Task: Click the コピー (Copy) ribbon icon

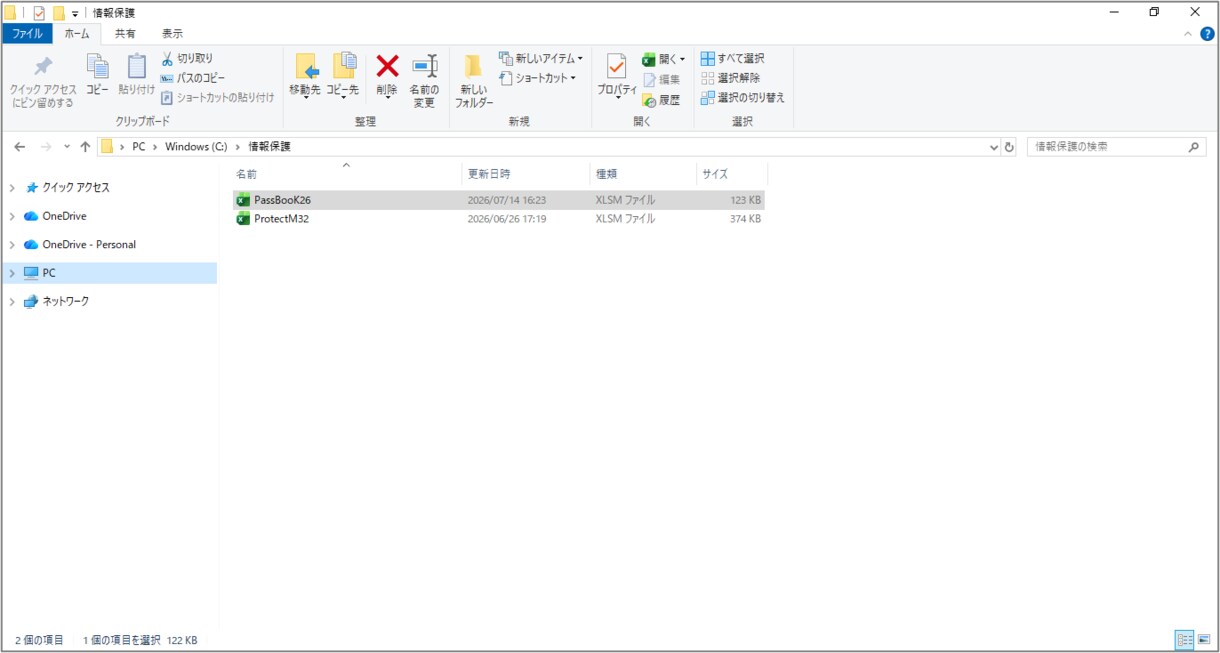Action: coord(97,75)
